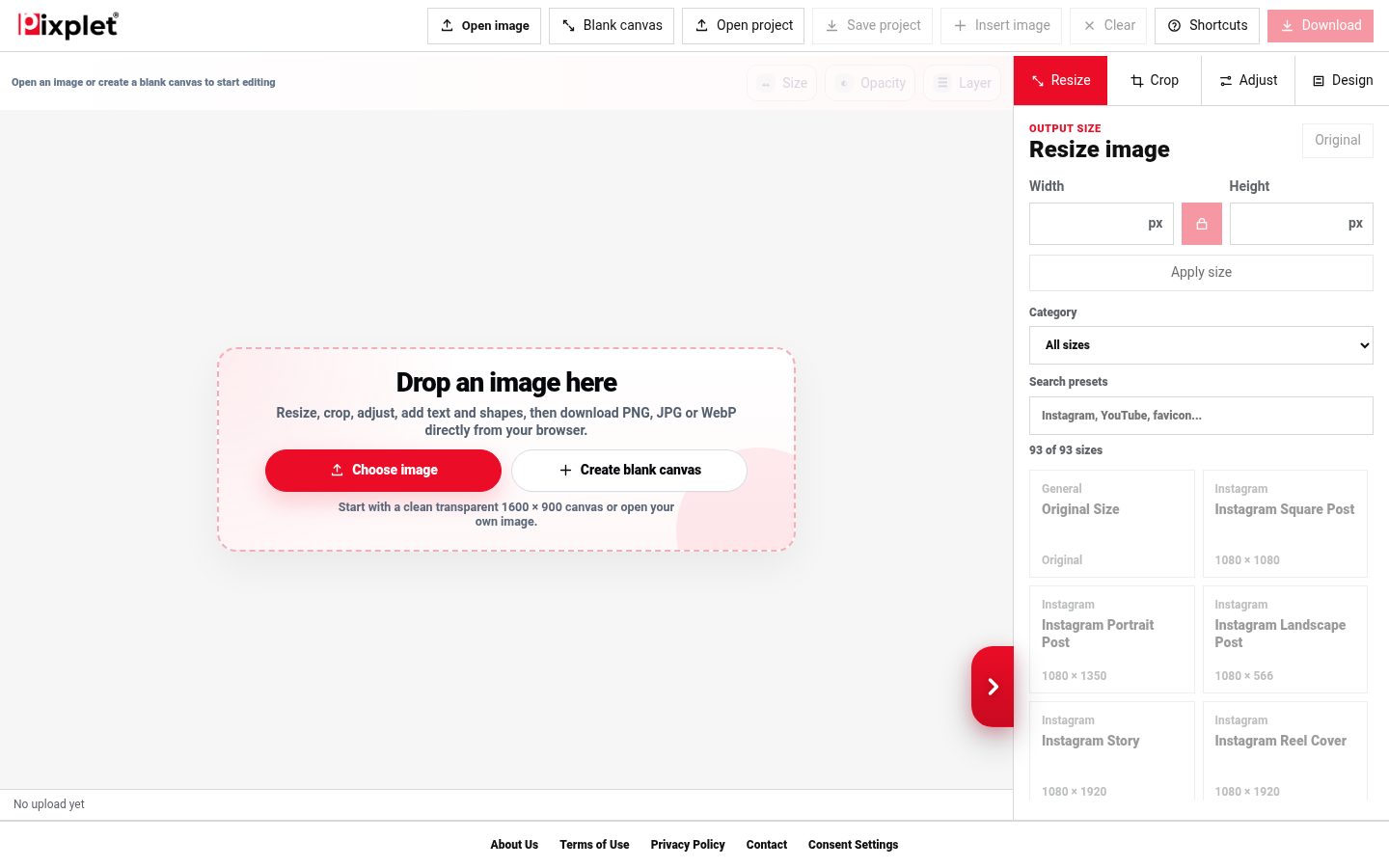Pick the Instagram Story preset

[x=1112, y=751]
